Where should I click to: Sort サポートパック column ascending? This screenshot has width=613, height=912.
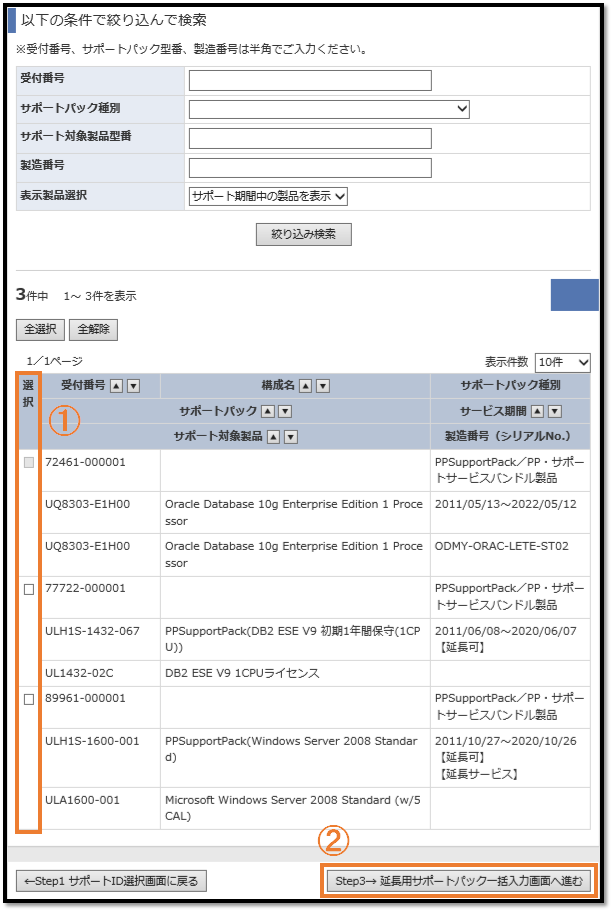(268, 411)
